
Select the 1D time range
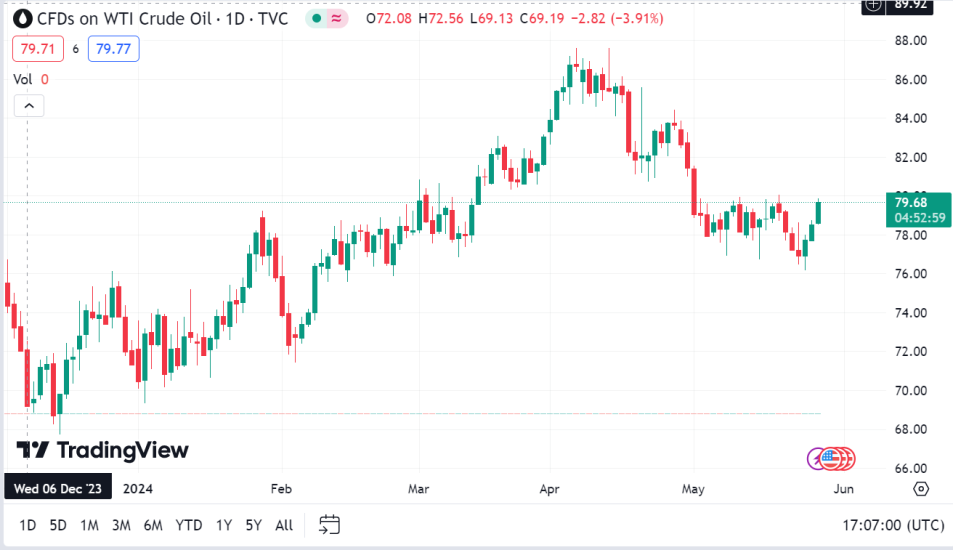28,524
